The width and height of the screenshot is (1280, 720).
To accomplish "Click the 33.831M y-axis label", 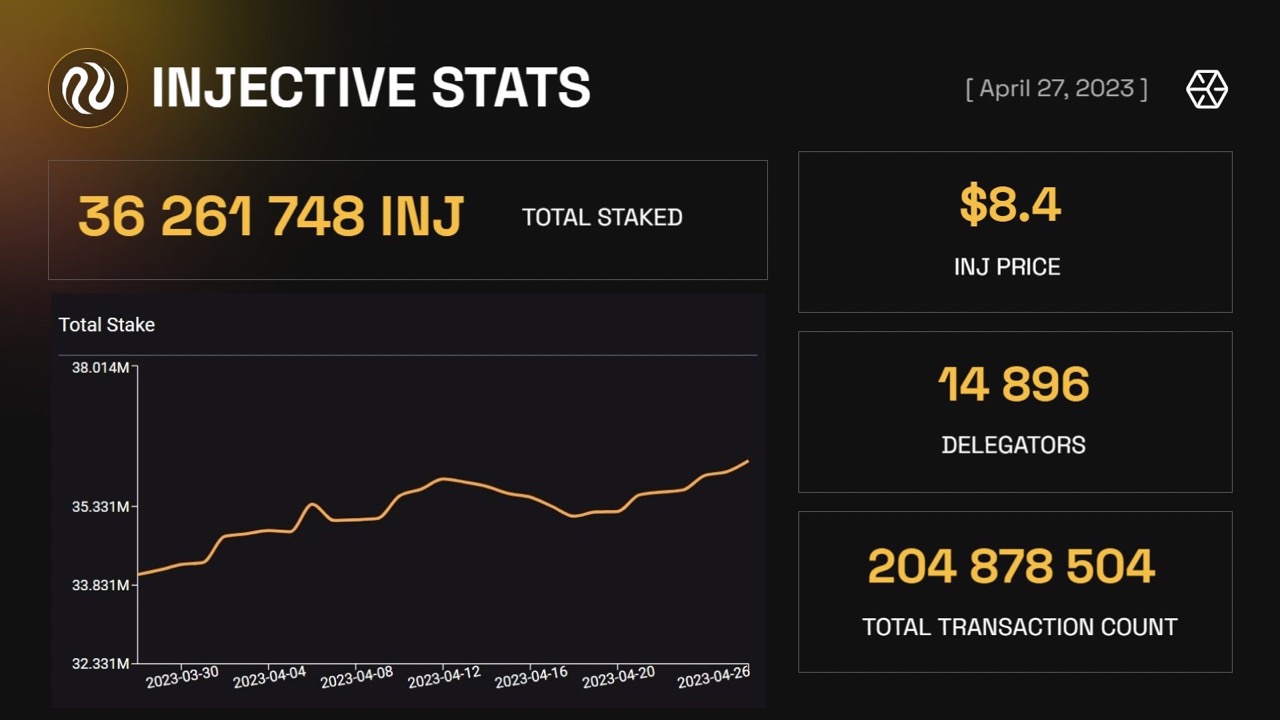I will 100,585.
